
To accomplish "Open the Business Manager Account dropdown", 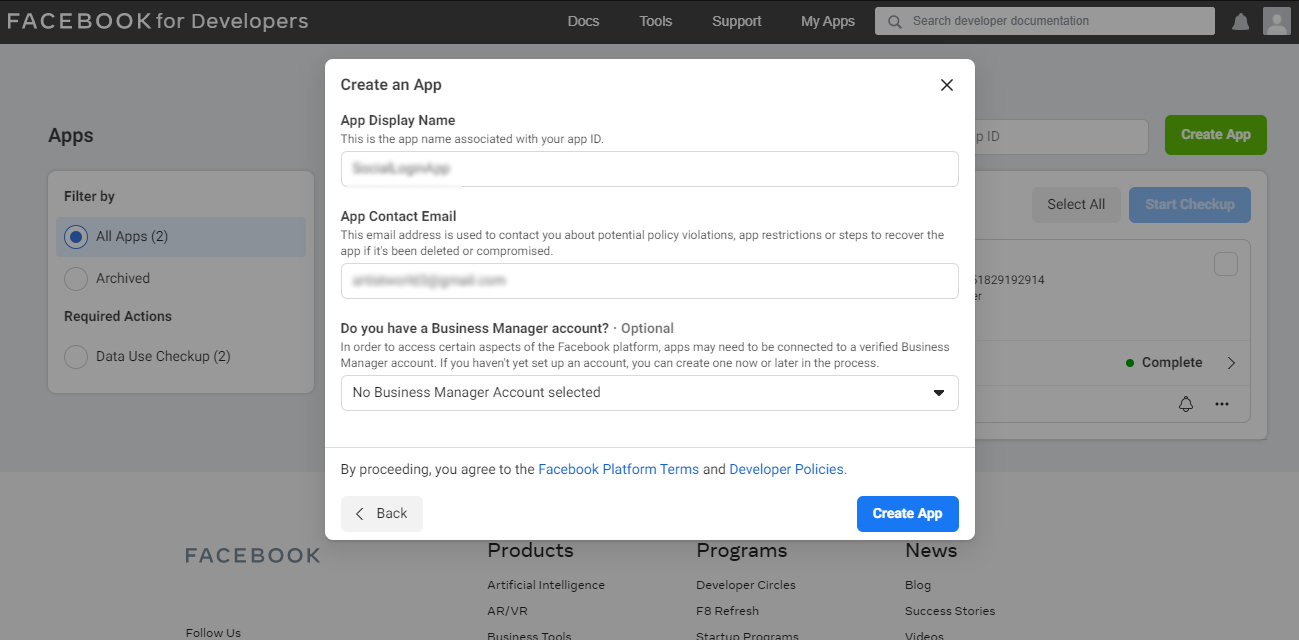I will (650, 393).
